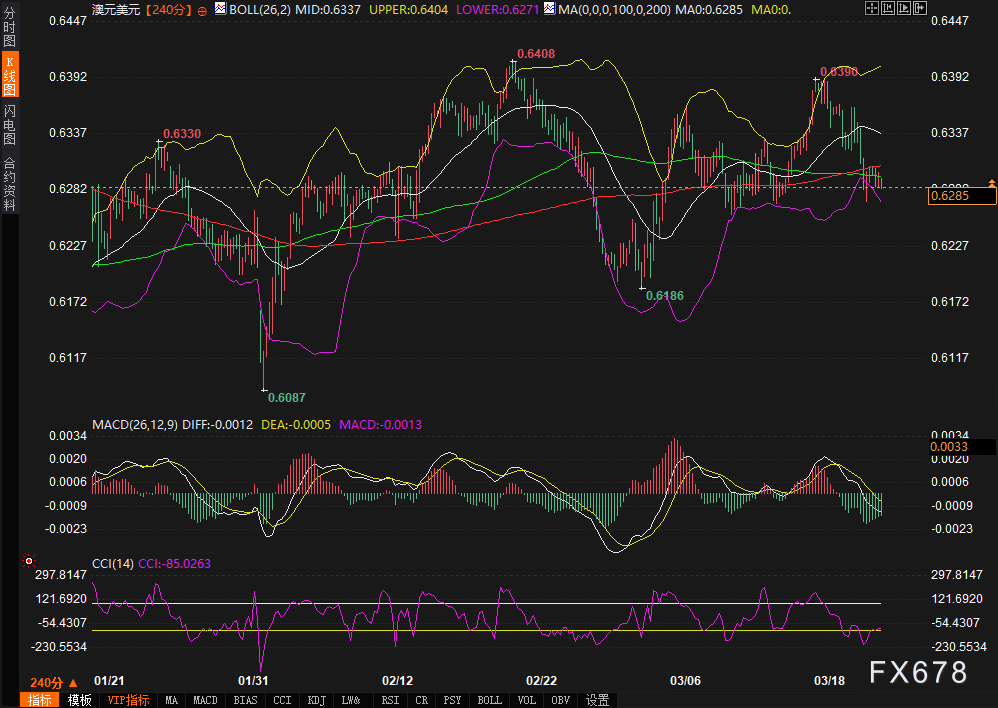Click the scroll-chart-right play axis icon

pos(904,8)
